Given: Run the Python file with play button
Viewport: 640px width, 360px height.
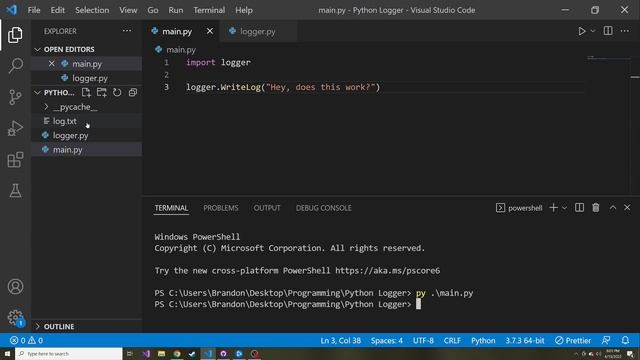Looking at the screenshot, I should tap(582, 31).
